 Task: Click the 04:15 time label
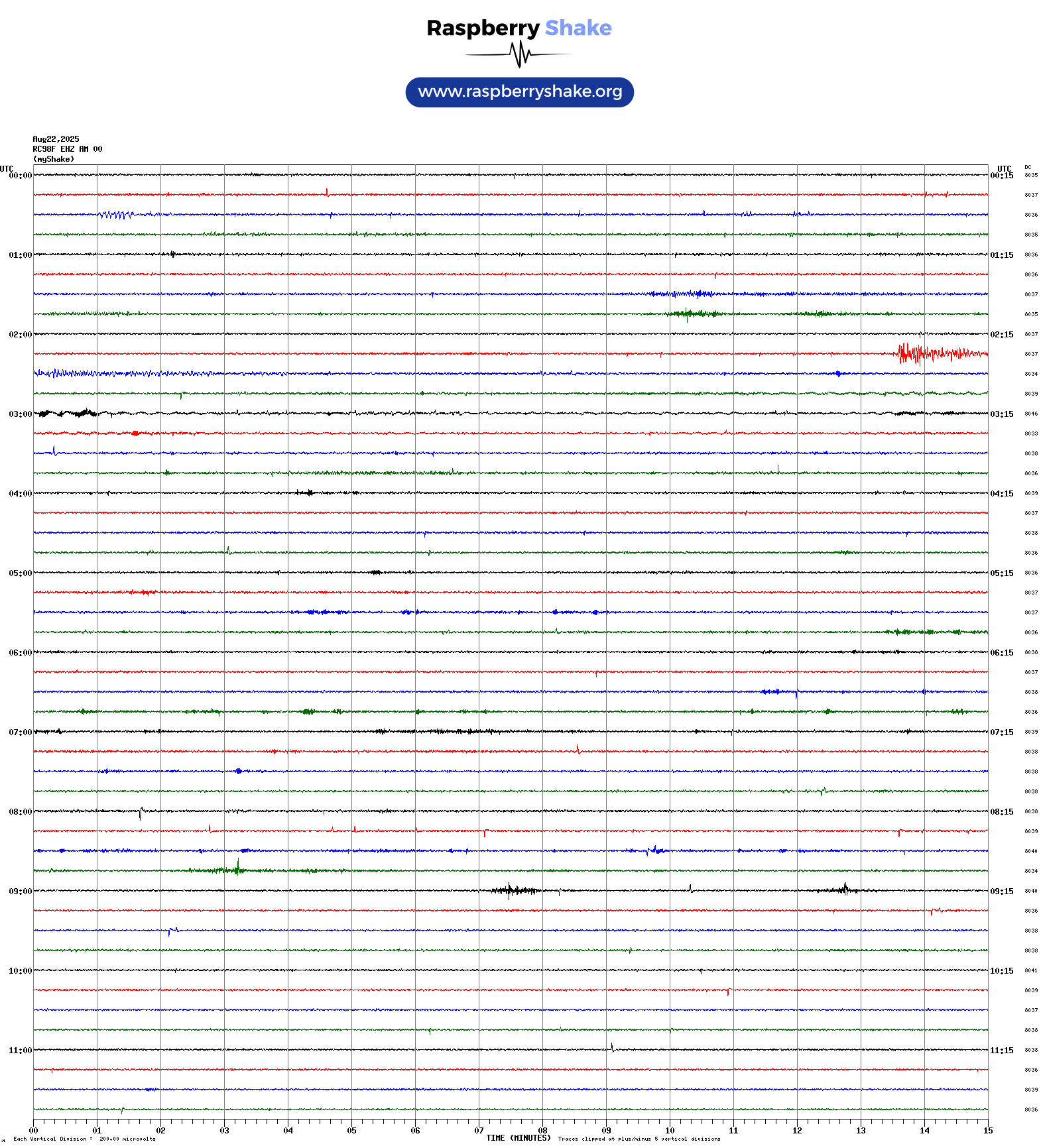point(1002,494)
